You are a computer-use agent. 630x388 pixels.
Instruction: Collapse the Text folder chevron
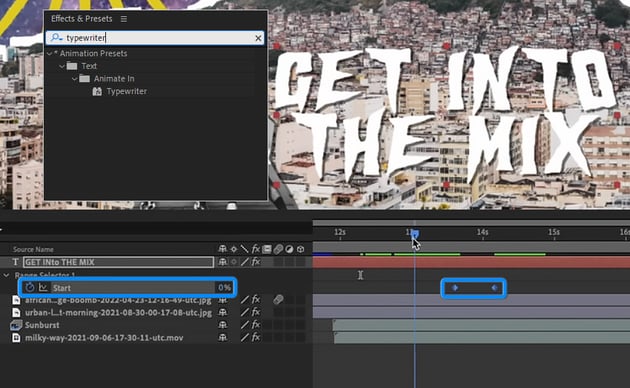tap(62, 66)
